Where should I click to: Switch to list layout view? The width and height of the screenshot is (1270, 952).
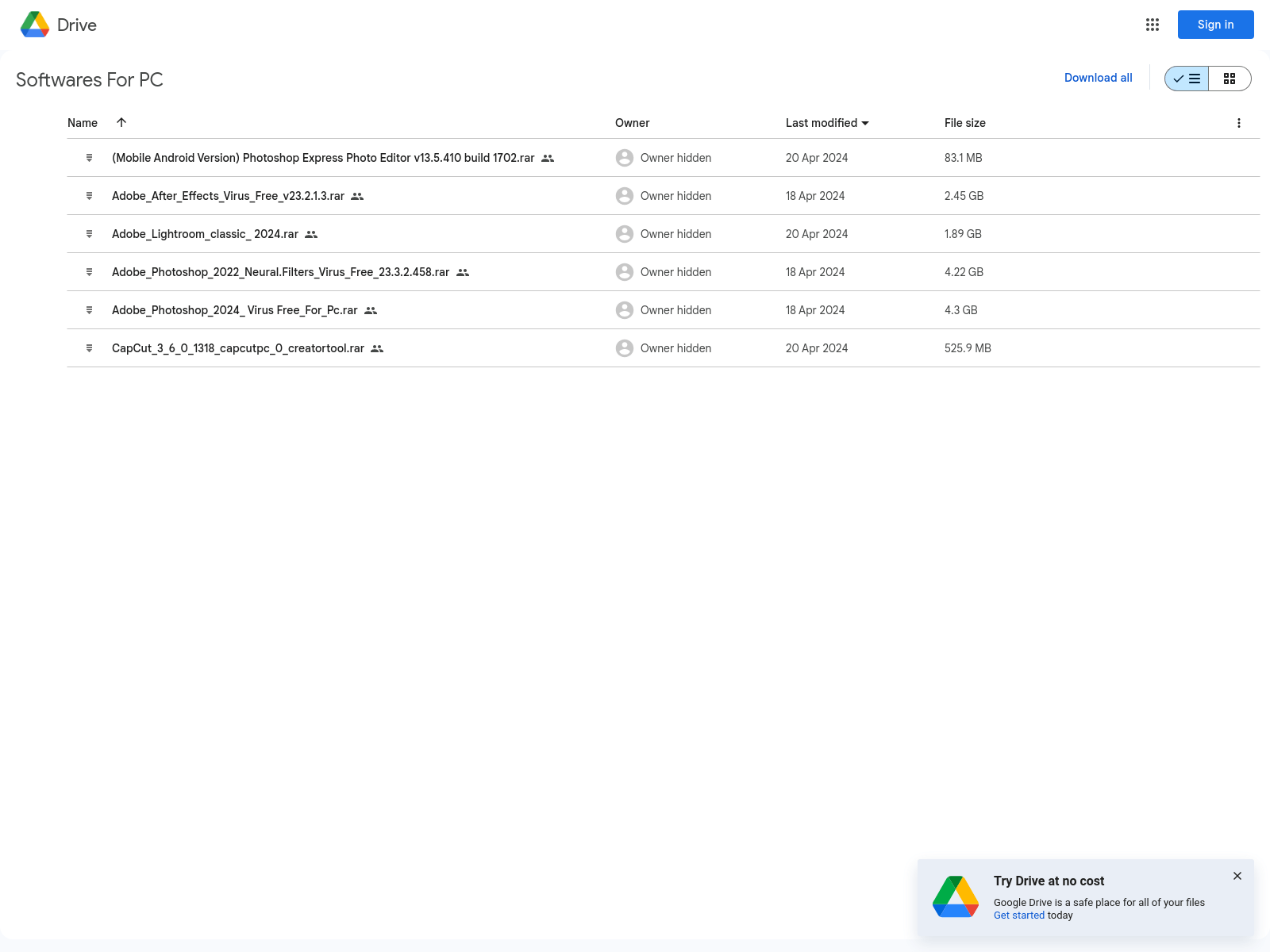pyautogui.click(x=1187, y=79)
